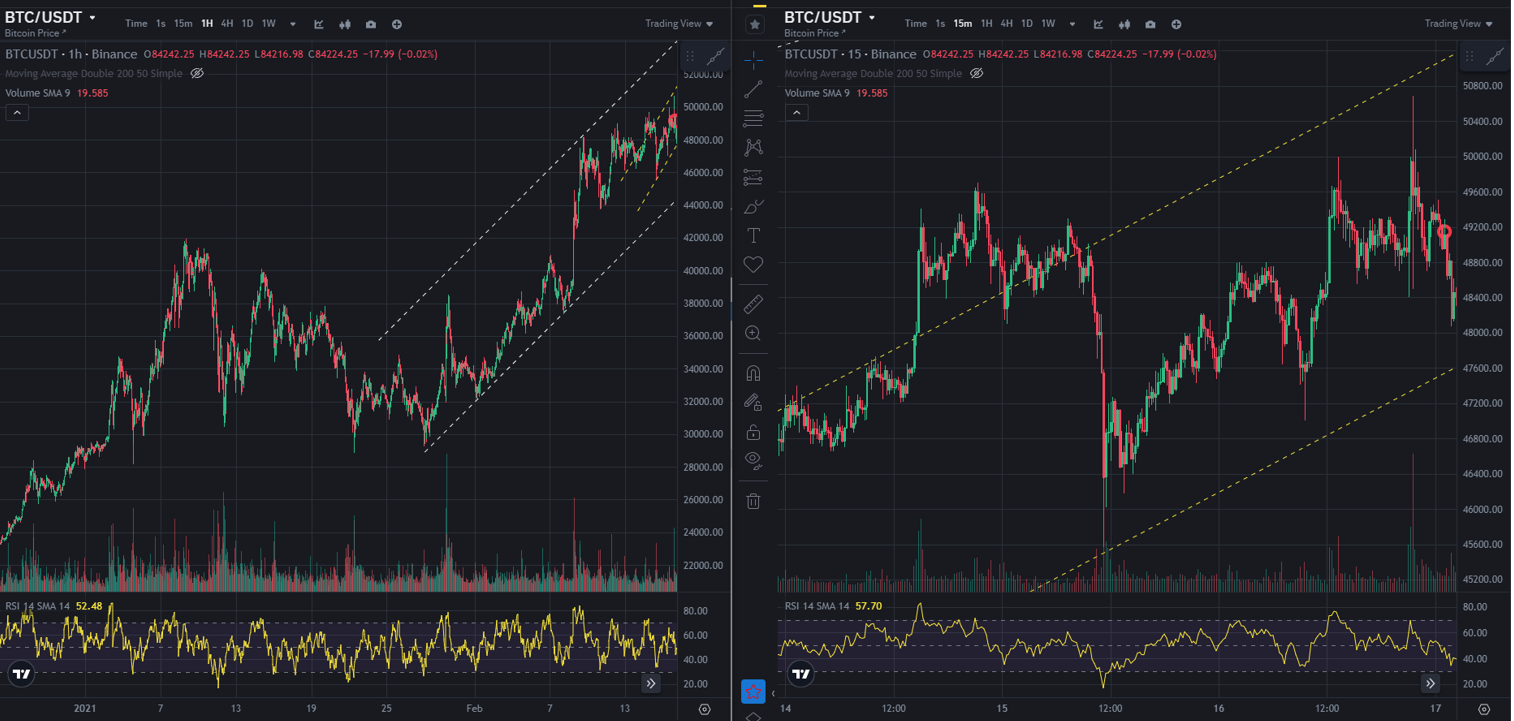Select the XABCD pattern tool

pyautogui.click(x=753, y=147)
